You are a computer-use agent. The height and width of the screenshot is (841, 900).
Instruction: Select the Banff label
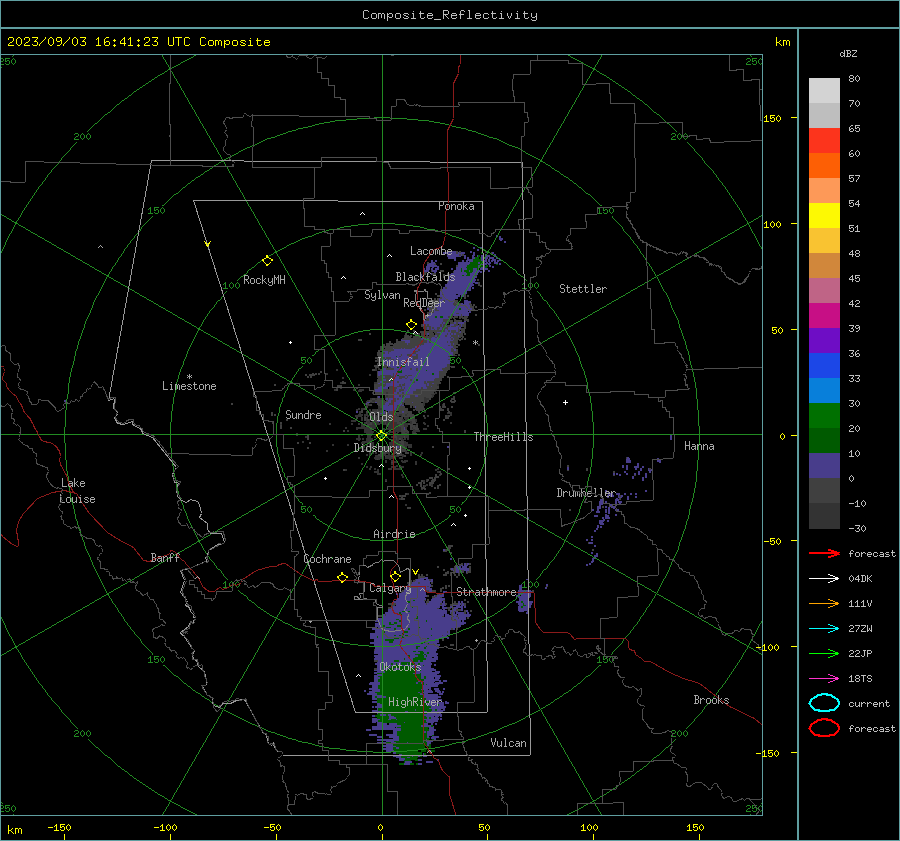coord(165,557)
